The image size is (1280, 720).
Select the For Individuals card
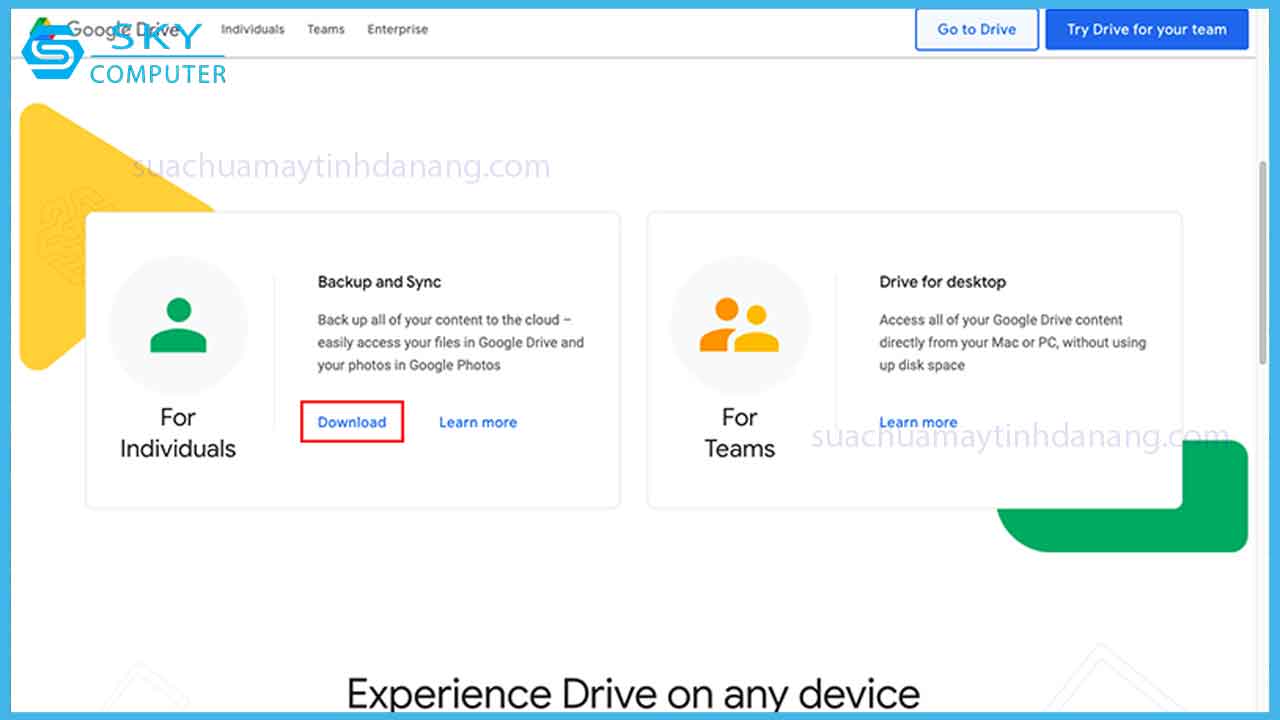[352, 360]
